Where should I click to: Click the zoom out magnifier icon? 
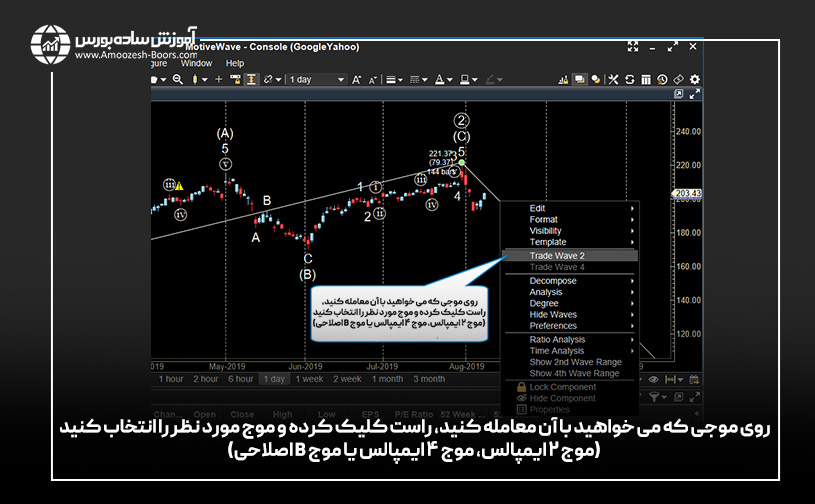pos(178,79)
